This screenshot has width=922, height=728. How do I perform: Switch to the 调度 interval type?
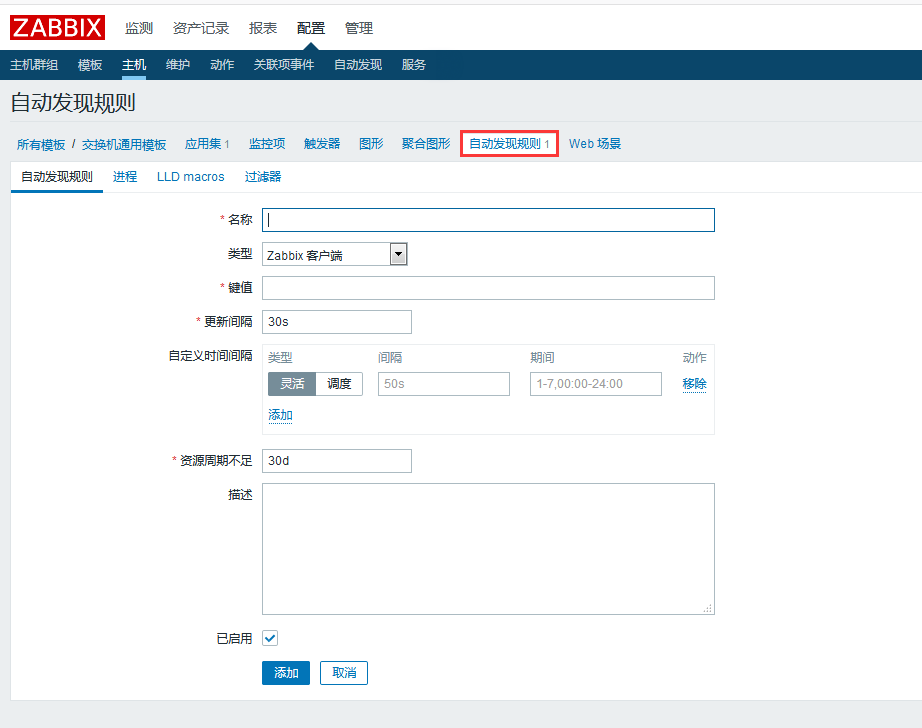coord(339,383)
